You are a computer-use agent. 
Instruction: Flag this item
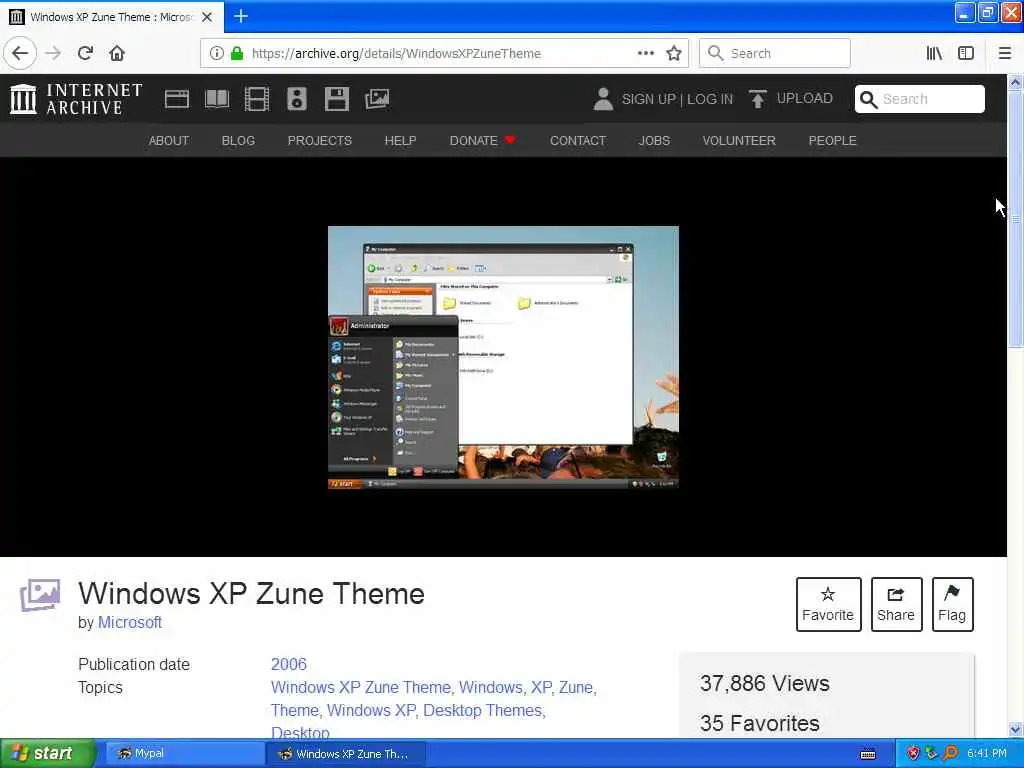click(952, 604)
